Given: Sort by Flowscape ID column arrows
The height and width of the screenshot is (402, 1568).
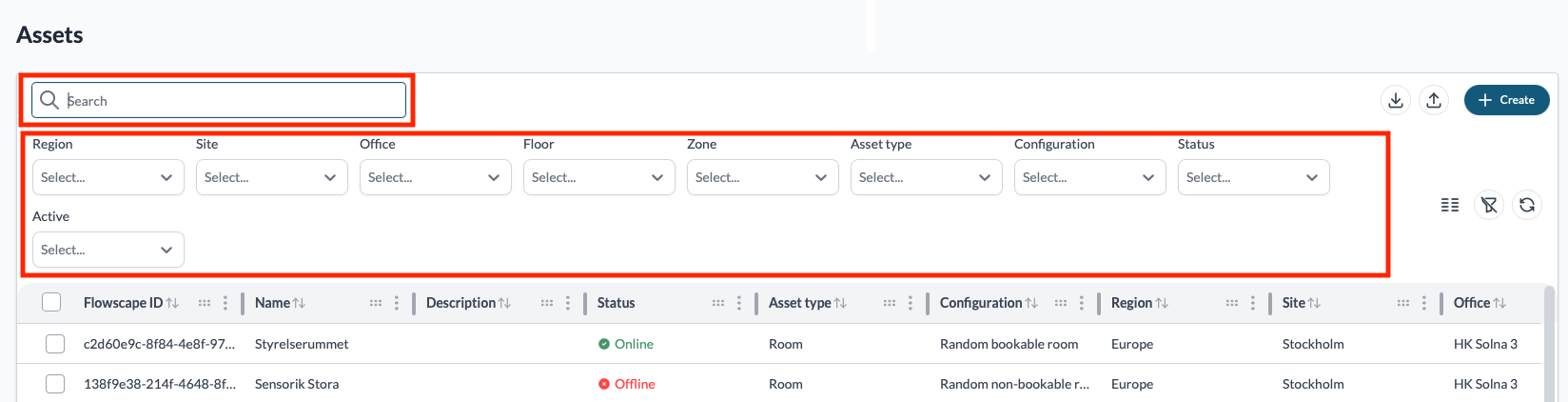Looking at the screenshot, I should click(172, 303).
